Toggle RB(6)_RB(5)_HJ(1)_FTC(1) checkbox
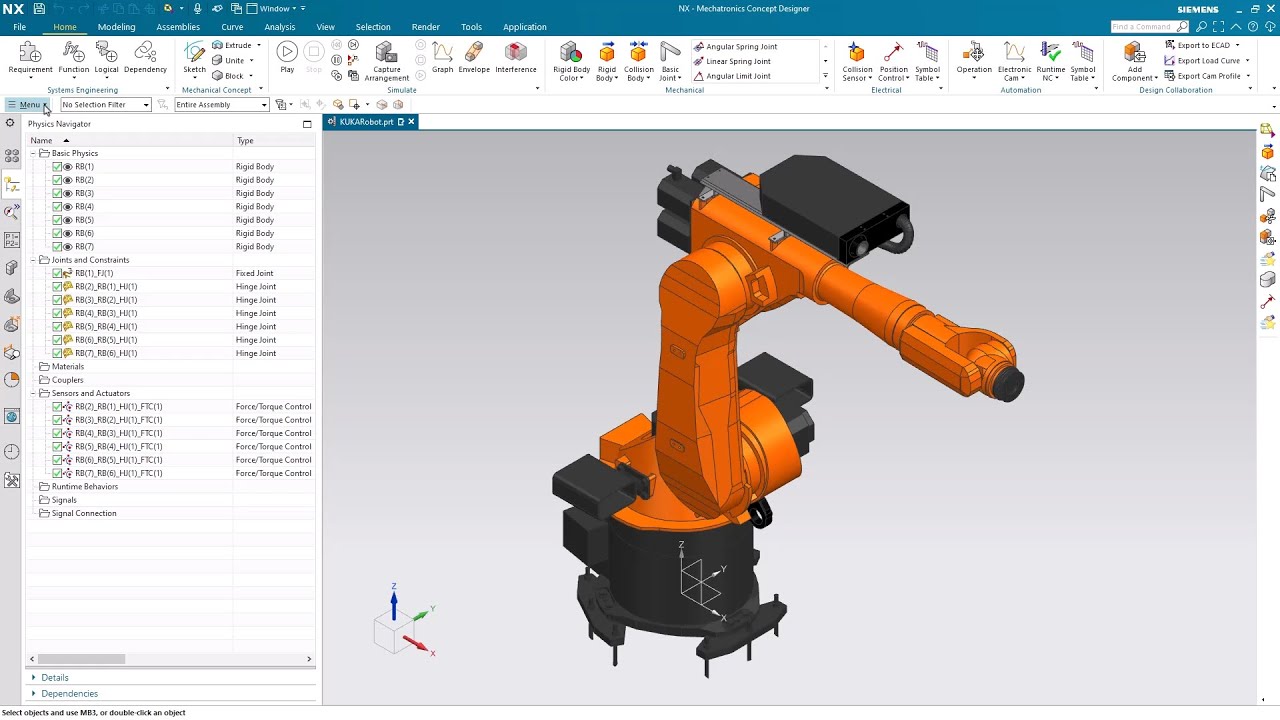Screen dimensions: 1280x720 (x=57, y=460)
